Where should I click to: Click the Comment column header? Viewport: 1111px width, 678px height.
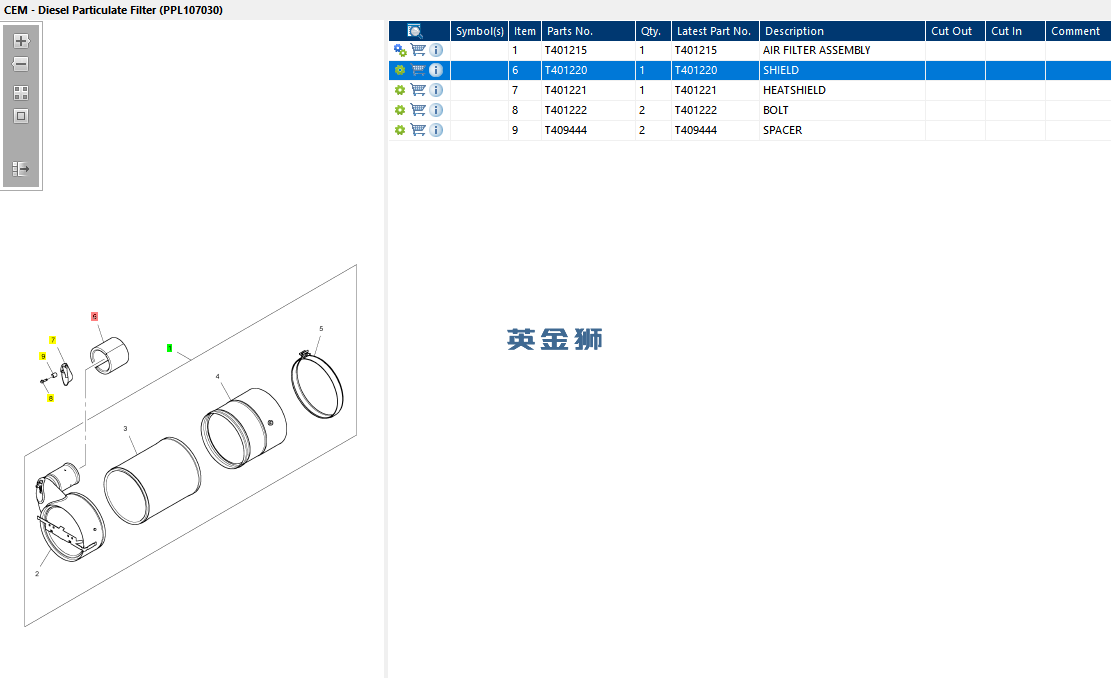coord(1078,31)
